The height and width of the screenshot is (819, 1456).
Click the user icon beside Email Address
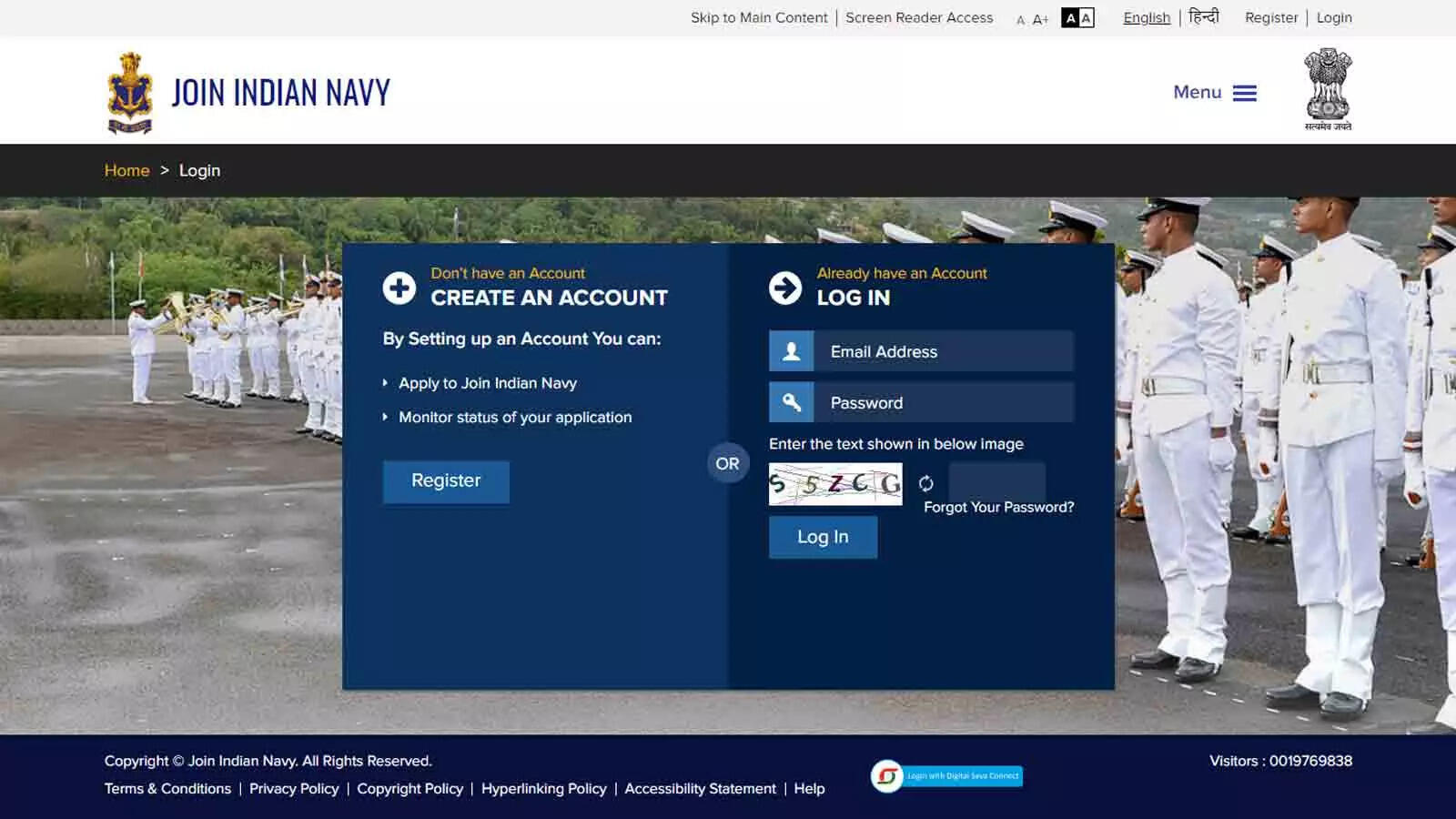point(791,350)
